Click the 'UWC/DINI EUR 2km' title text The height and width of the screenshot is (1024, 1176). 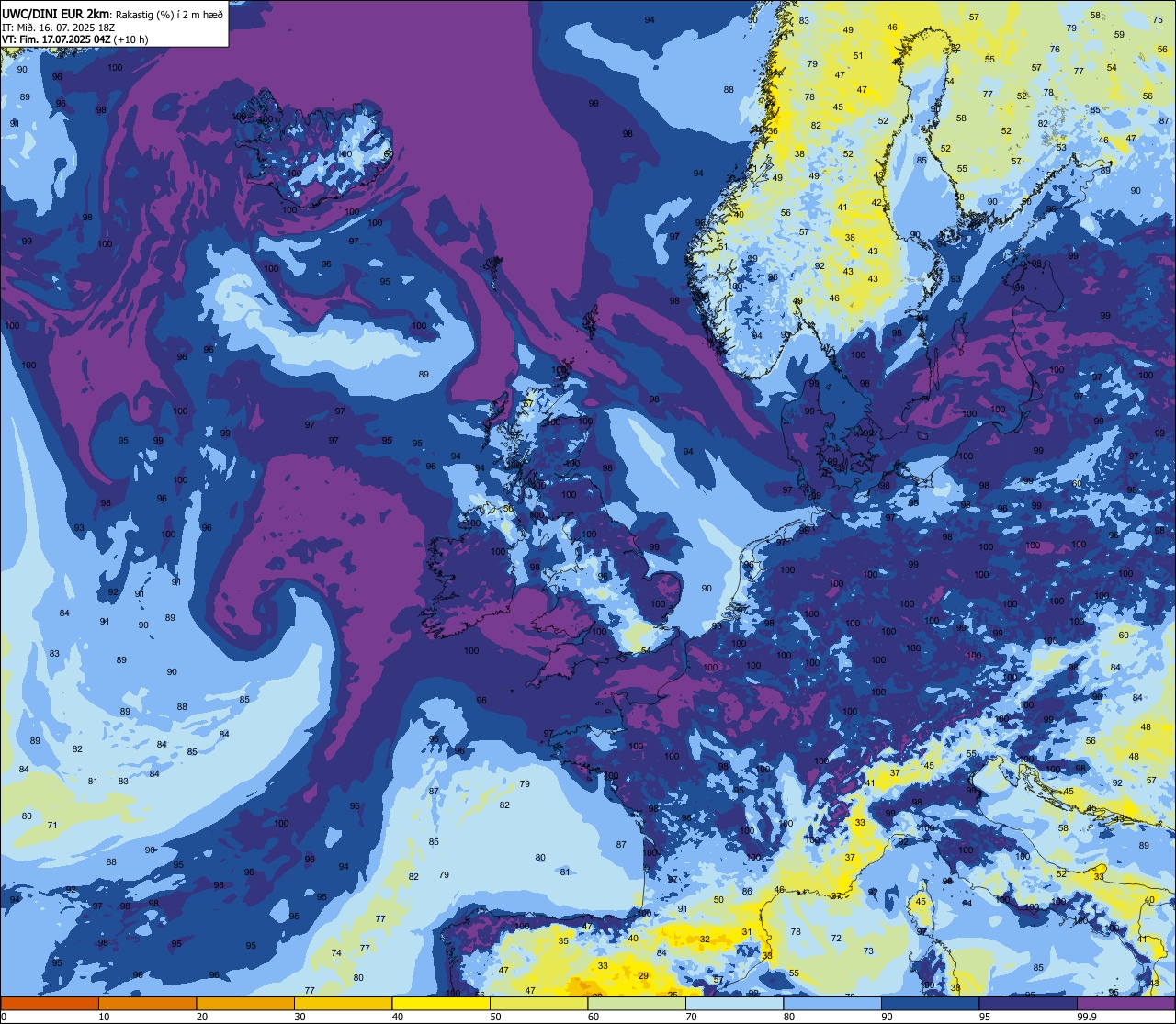point(54,14)
